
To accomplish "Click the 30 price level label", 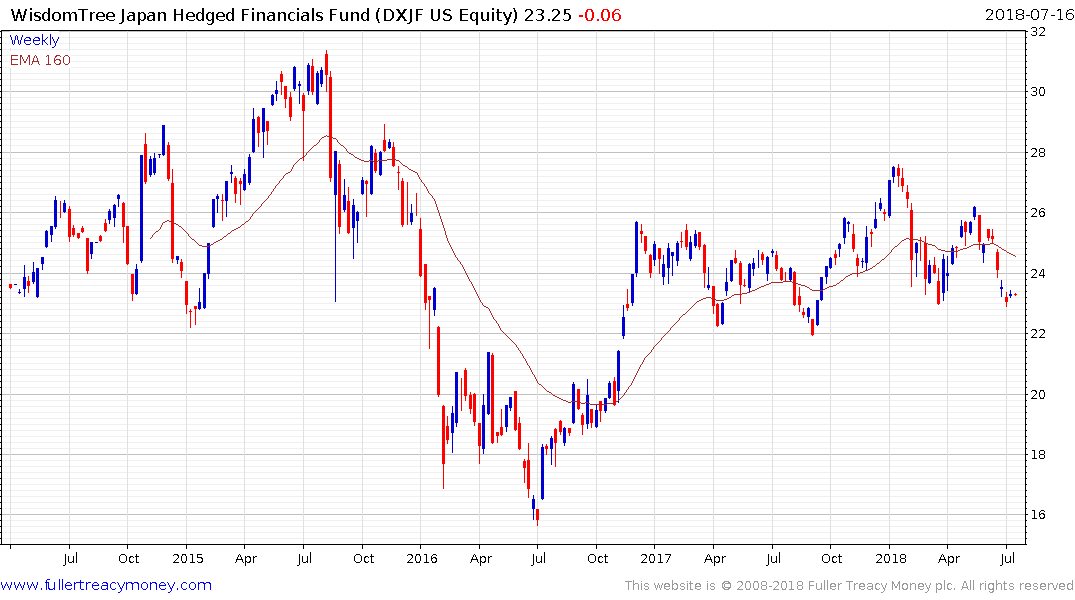I will click(1038, 92).
